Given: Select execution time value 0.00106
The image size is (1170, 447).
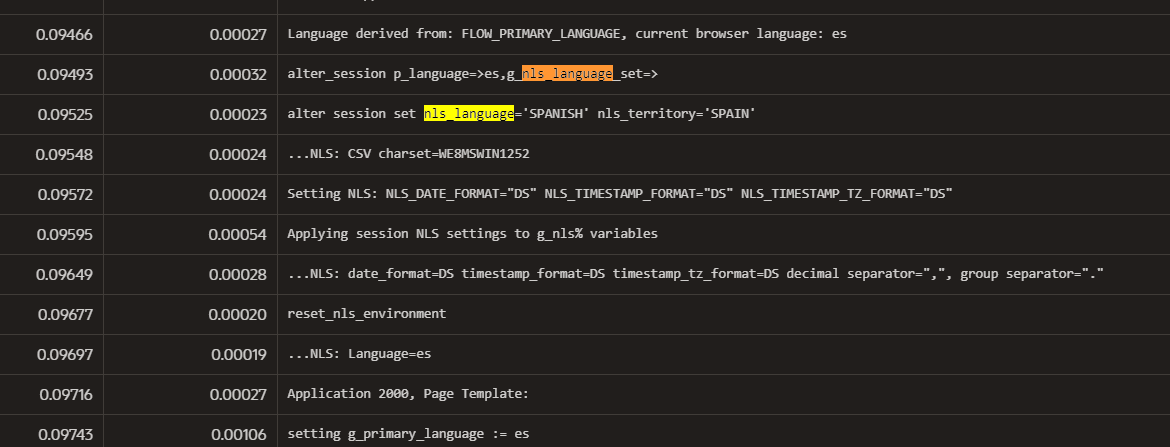Looking at the screenshot, I should 238,434.
